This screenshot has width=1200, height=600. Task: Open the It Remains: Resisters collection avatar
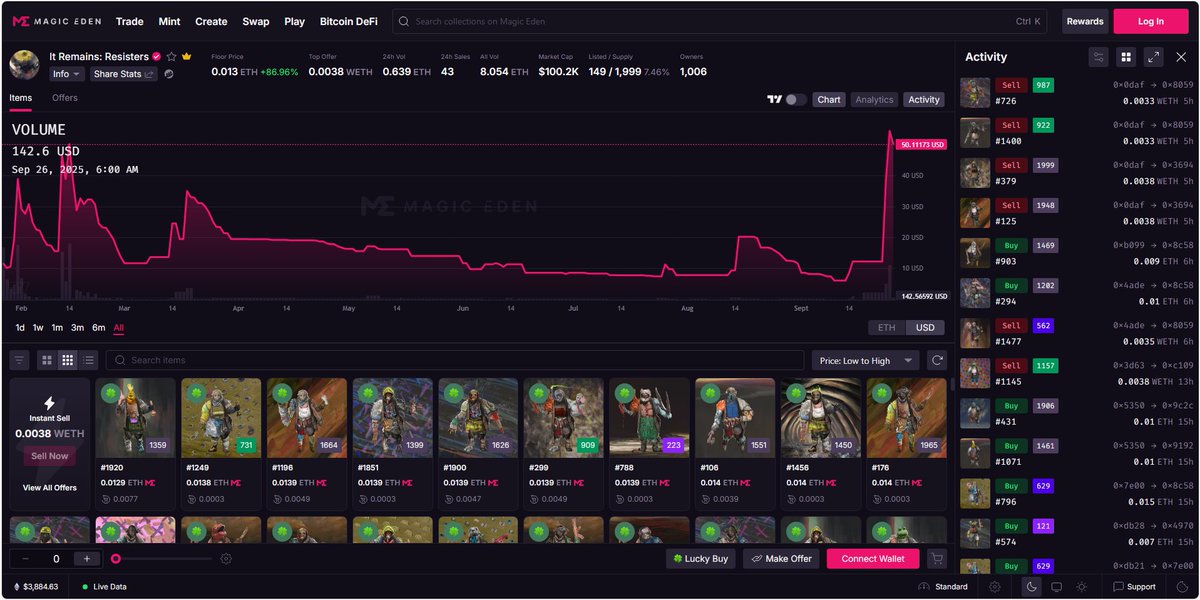coord(24,65)
